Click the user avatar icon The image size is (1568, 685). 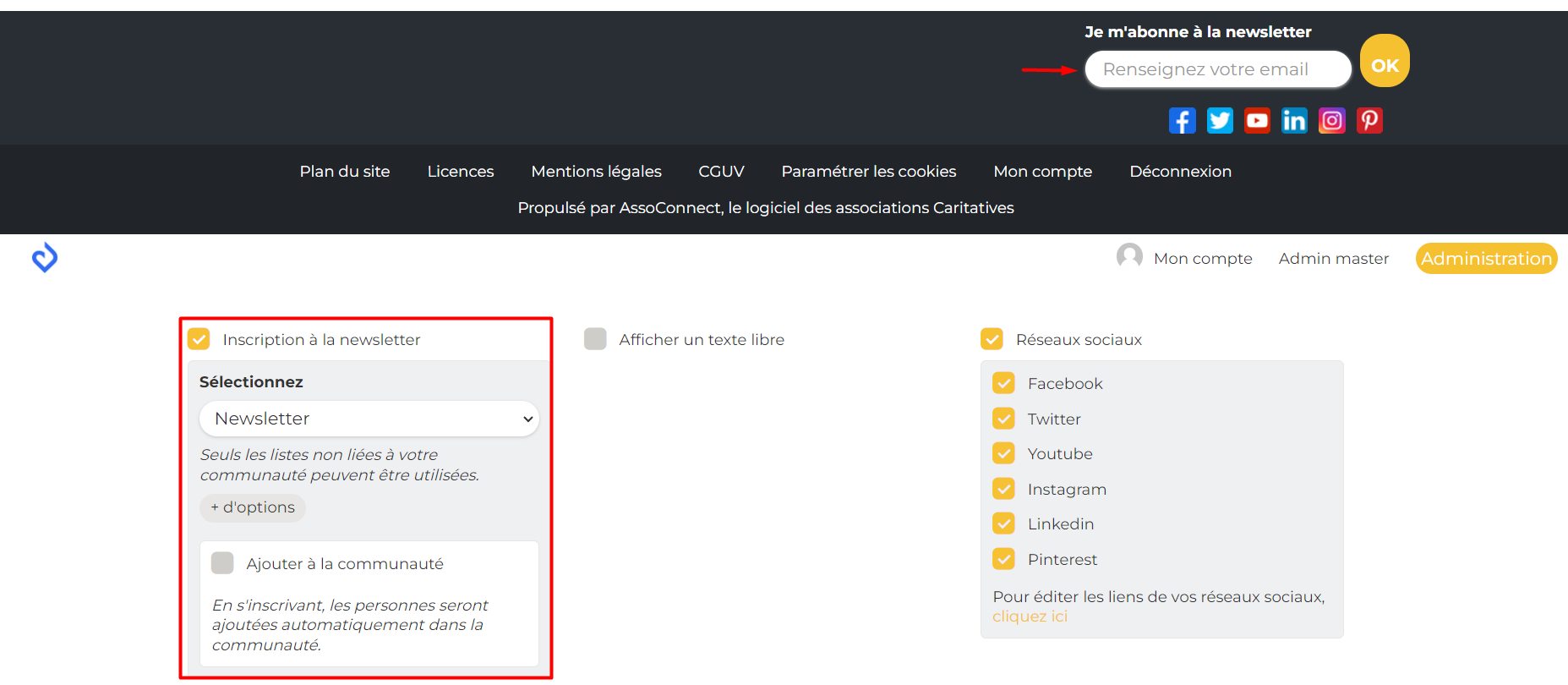[x=1129, y=256]
